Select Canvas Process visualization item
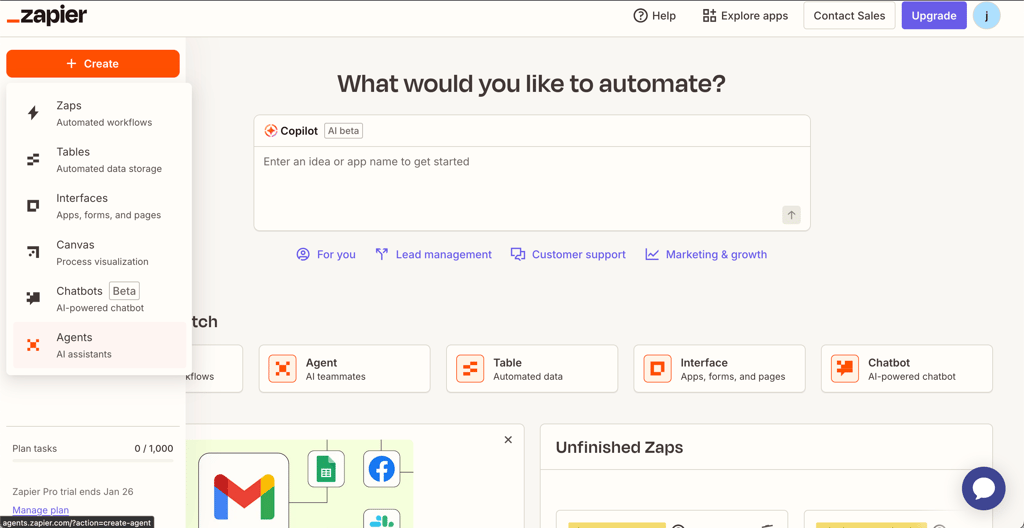The width and height of the screenshot is (1024, 528). coord(99,252)
